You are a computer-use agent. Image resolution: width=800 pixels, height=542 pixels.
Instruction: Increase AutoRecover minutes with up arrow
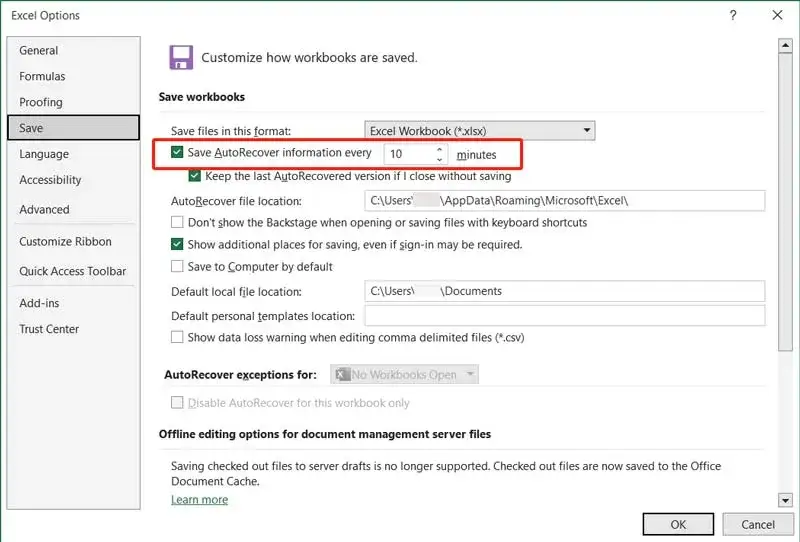click(439, 150)
